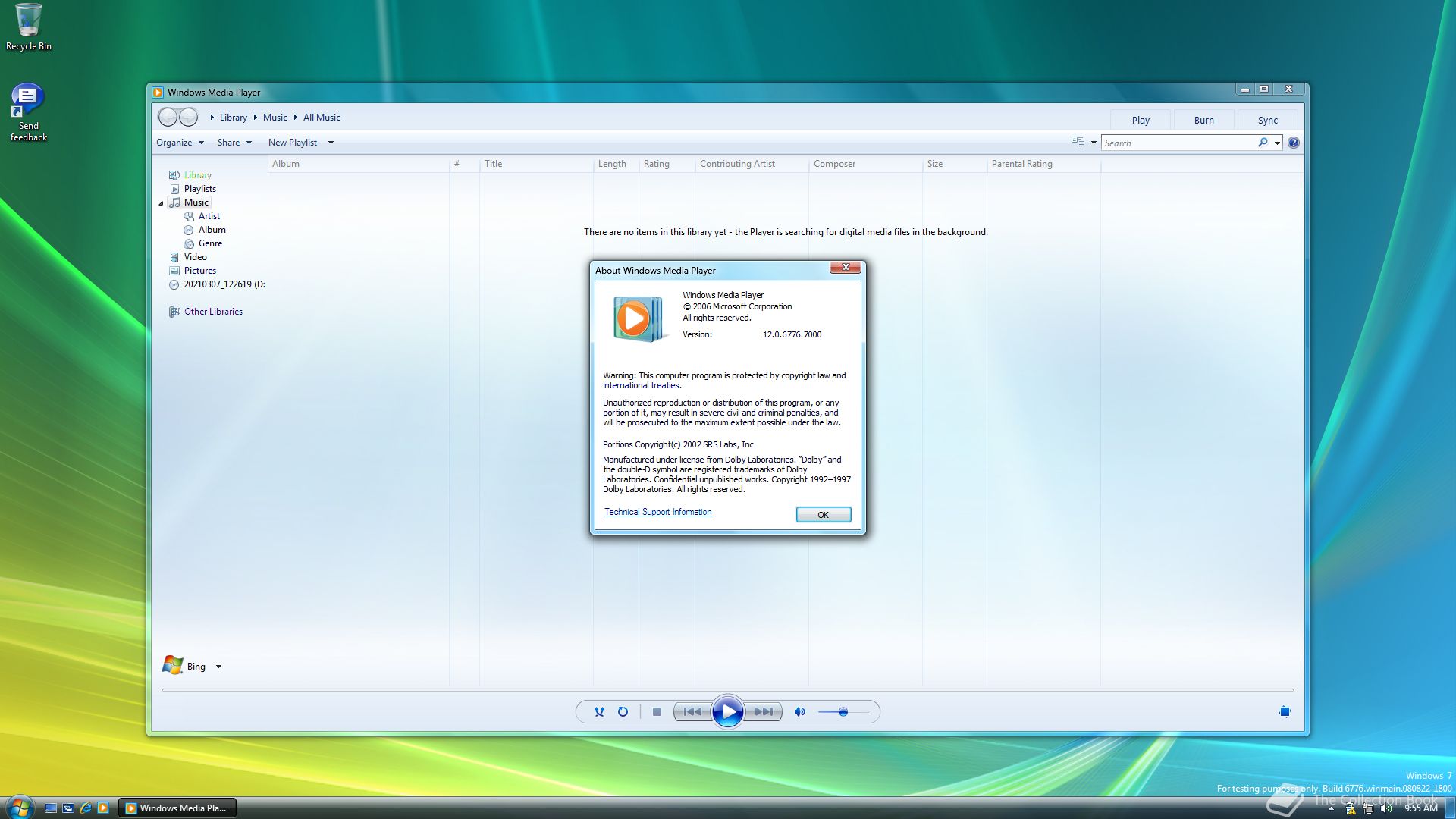The image size is (1456, 819).
Task: Select Library in the navigation tree
Action: 190,175
